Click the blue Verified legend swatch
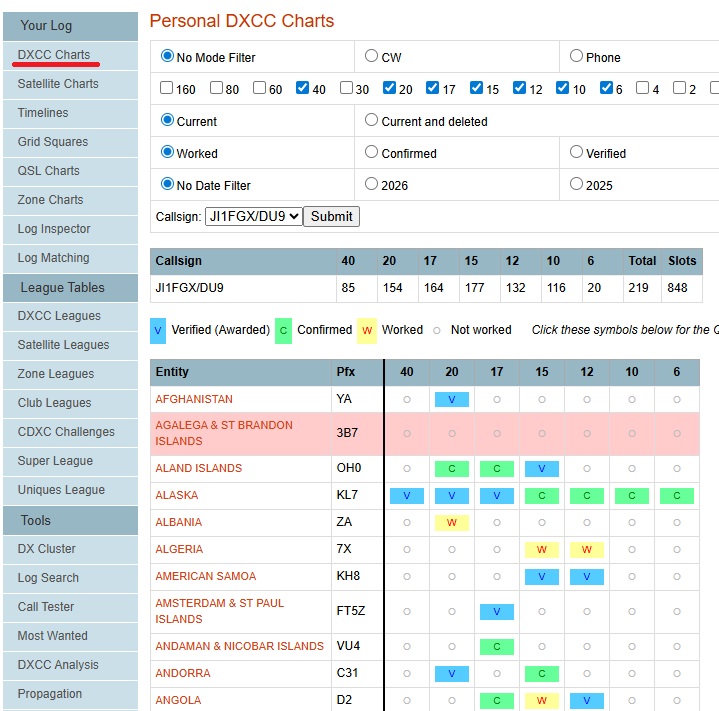Viewport: 719px width, 711px height. [x=158, y=330]
